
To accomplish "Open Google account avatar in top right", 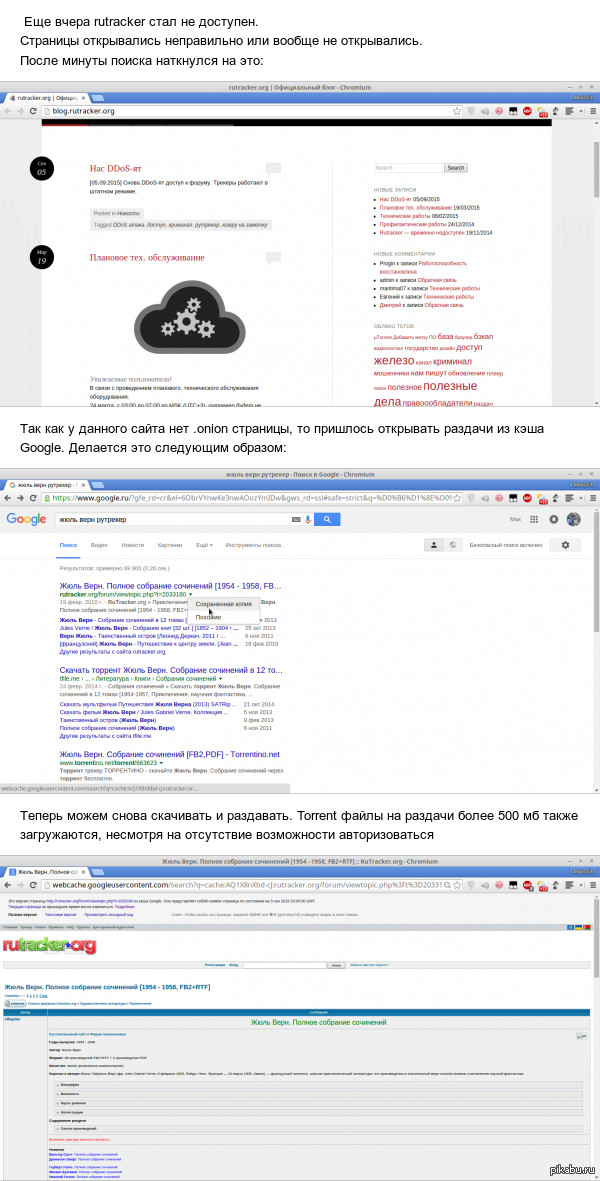I will coord(573,519).
